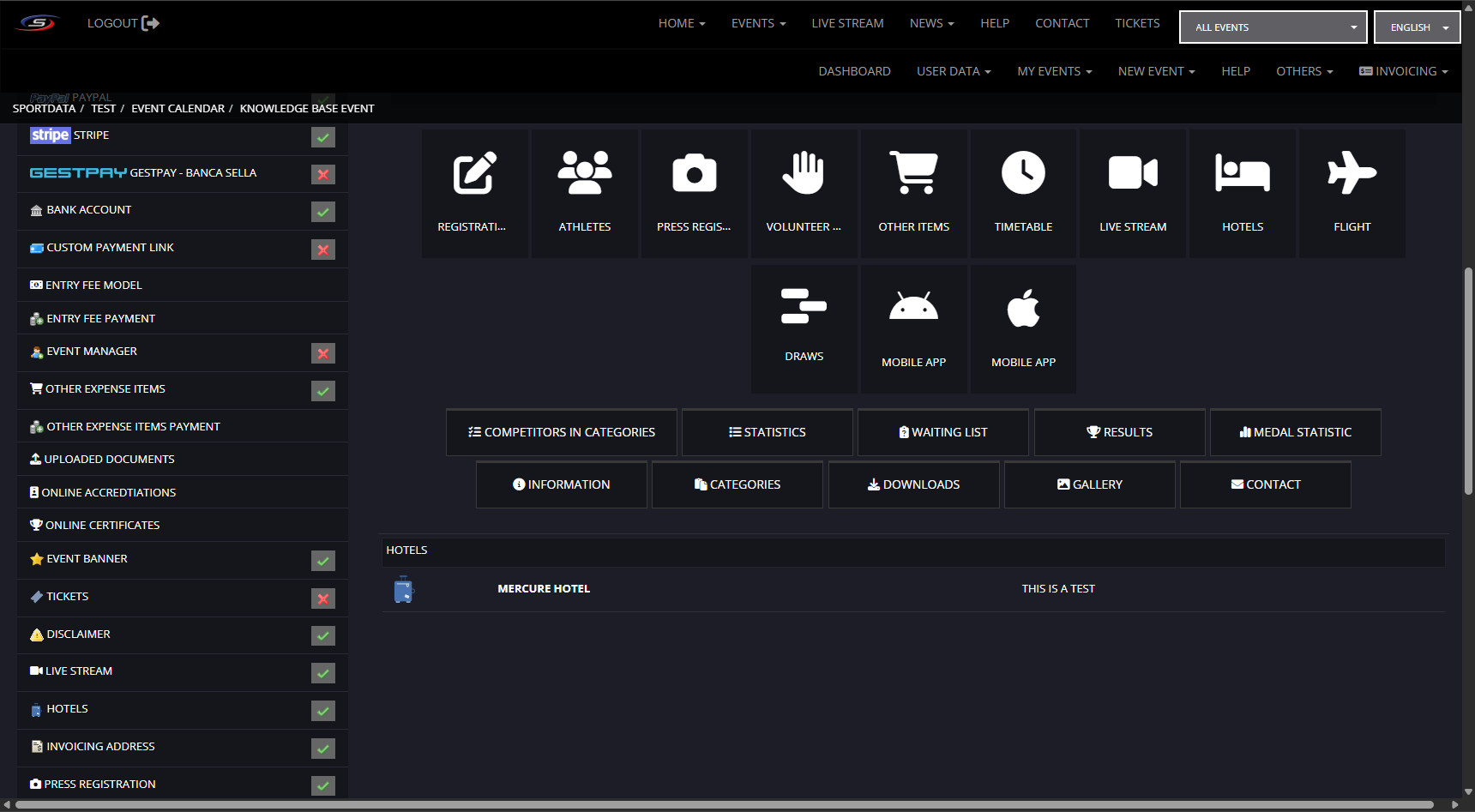The image size is (1475, 812).
Task: Click the Event Manager person icon
Action: 36,352
